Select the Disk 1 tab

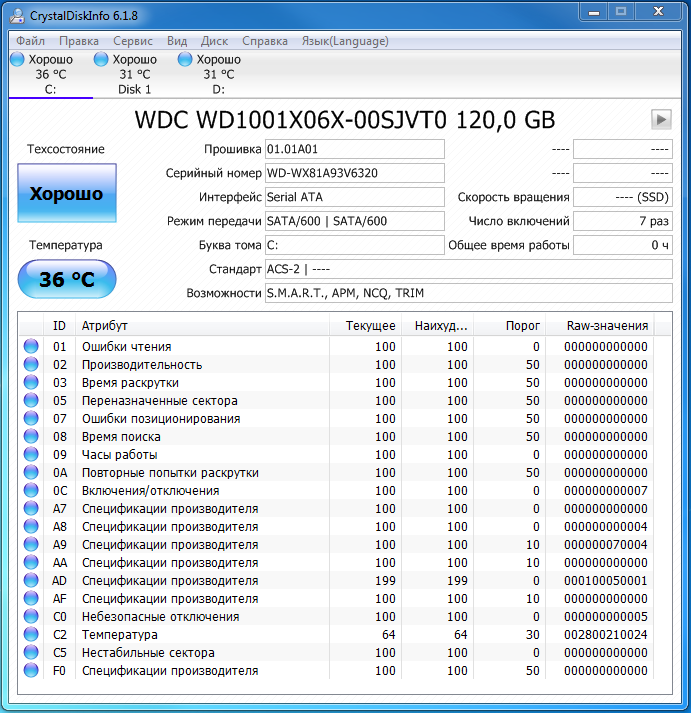point(135,74)
